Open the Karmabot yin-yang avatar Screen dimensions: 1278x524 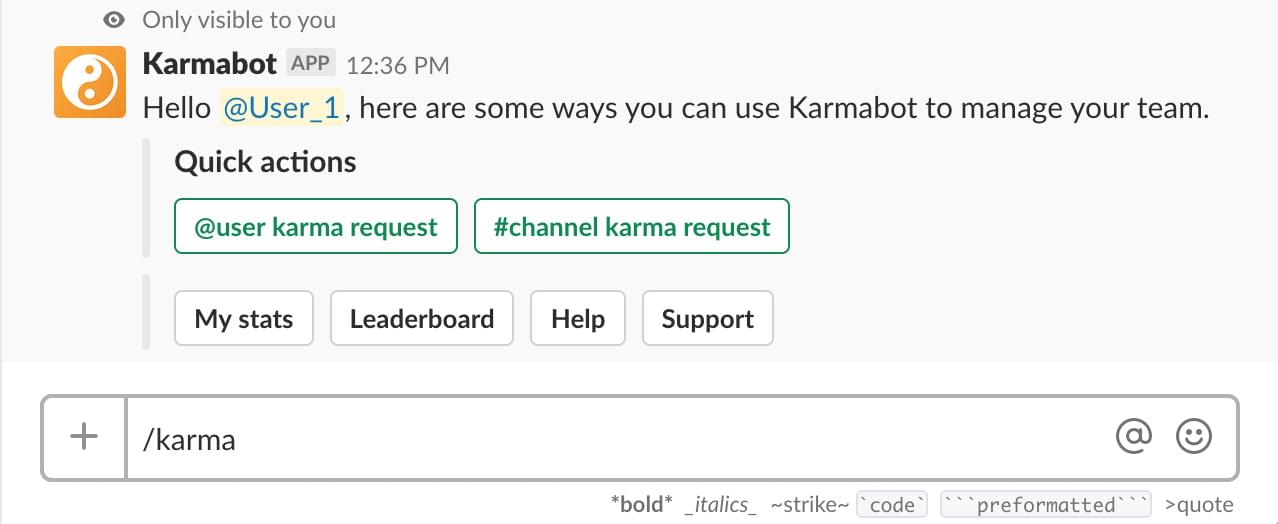click(x=90, y=82)
